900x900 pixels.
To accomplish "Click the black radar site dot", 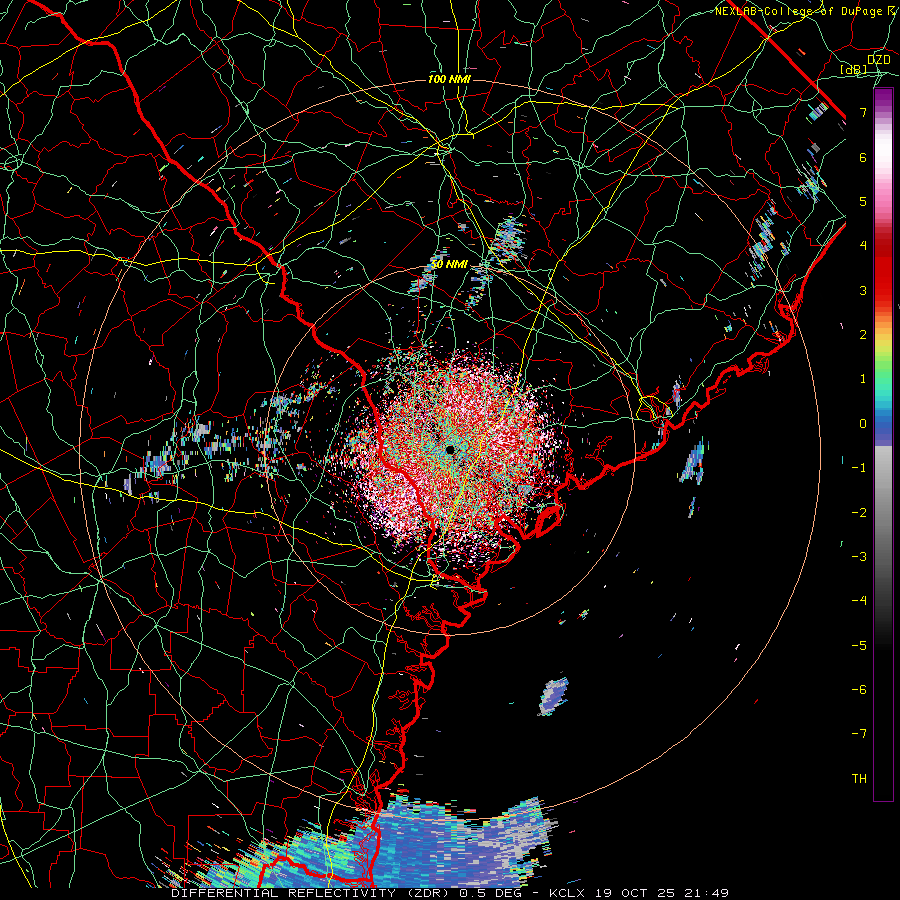I will (x=450, y=449).
